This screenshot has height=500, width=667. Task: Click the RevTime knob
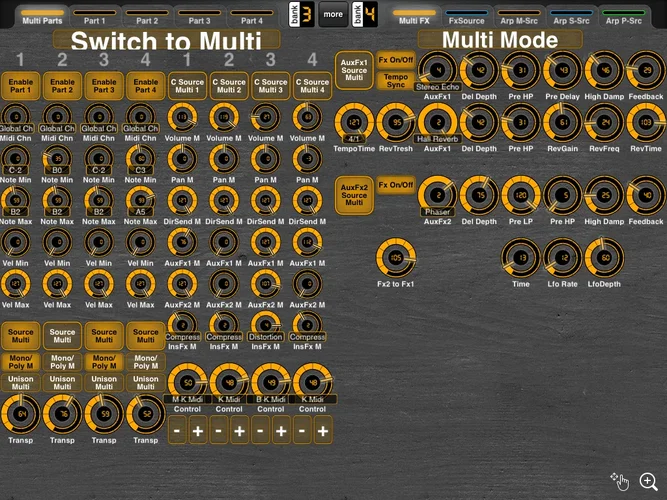click(646, 123)
